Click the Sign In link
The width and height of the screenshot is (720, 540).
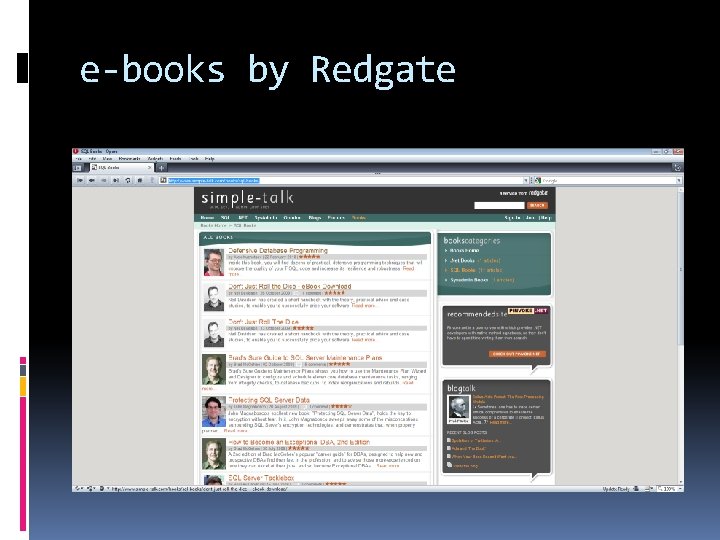point(512,218)
